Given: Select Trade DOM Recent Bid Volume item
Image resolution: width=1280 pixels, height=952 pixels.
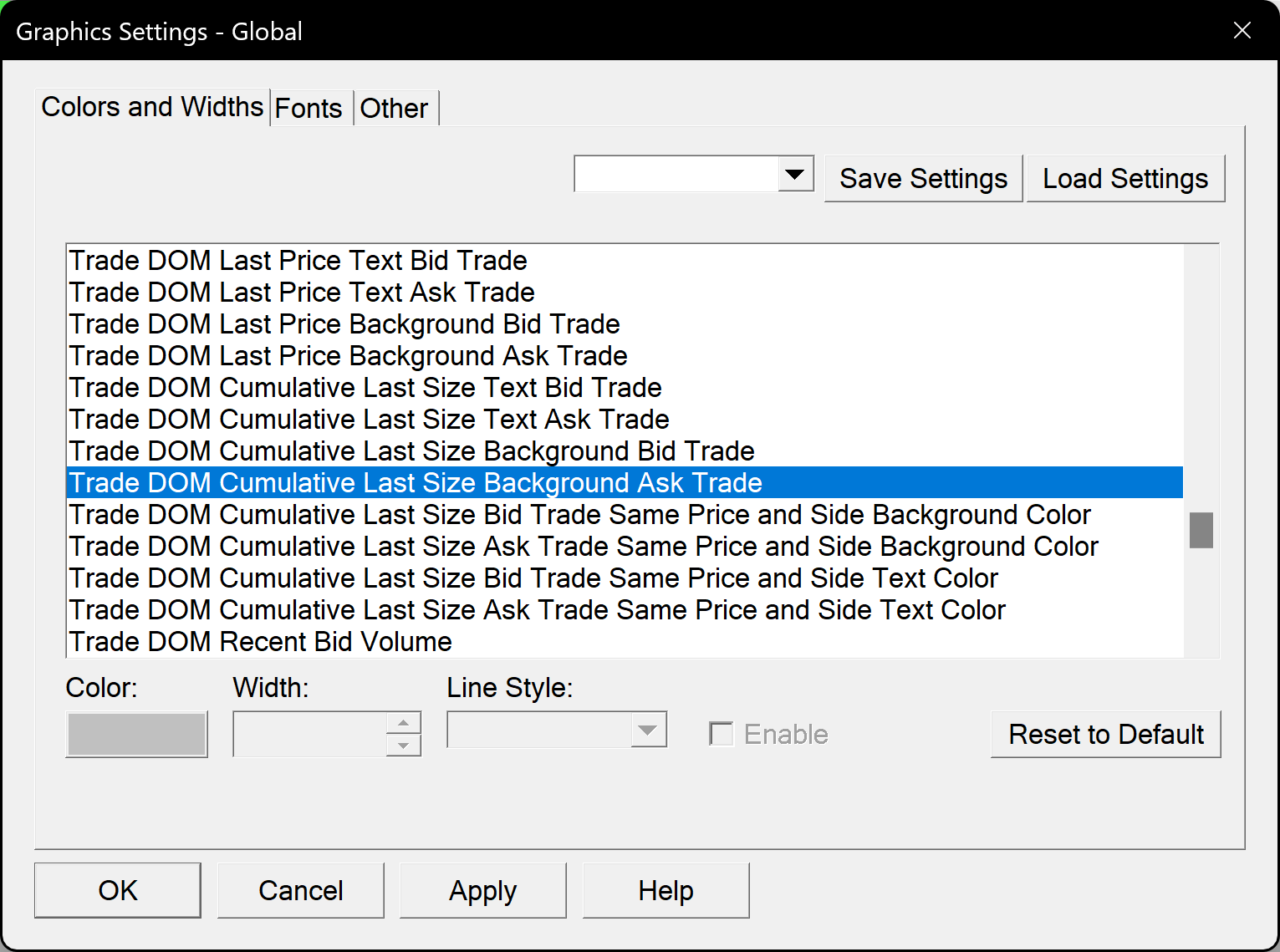Looking at the screenshot, I should click(261, 642).
